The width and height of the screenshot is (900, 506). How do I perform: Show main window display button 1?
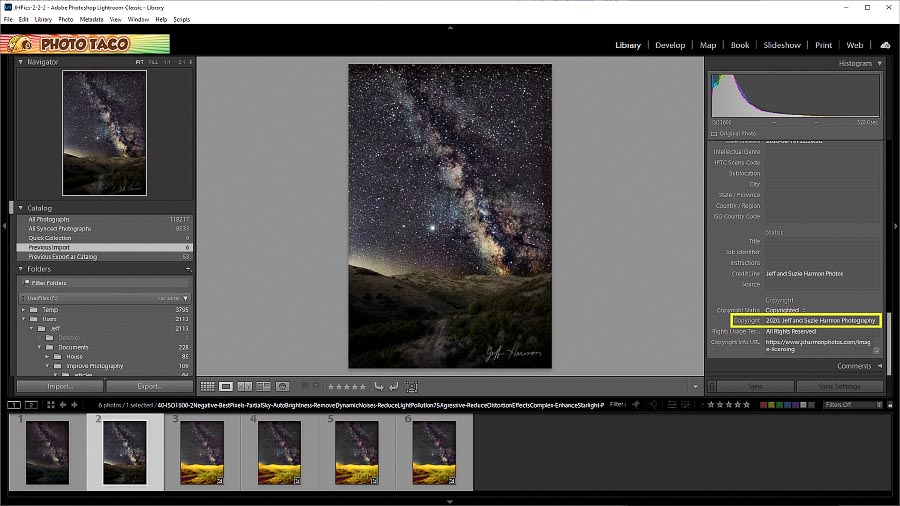[14, 405]
